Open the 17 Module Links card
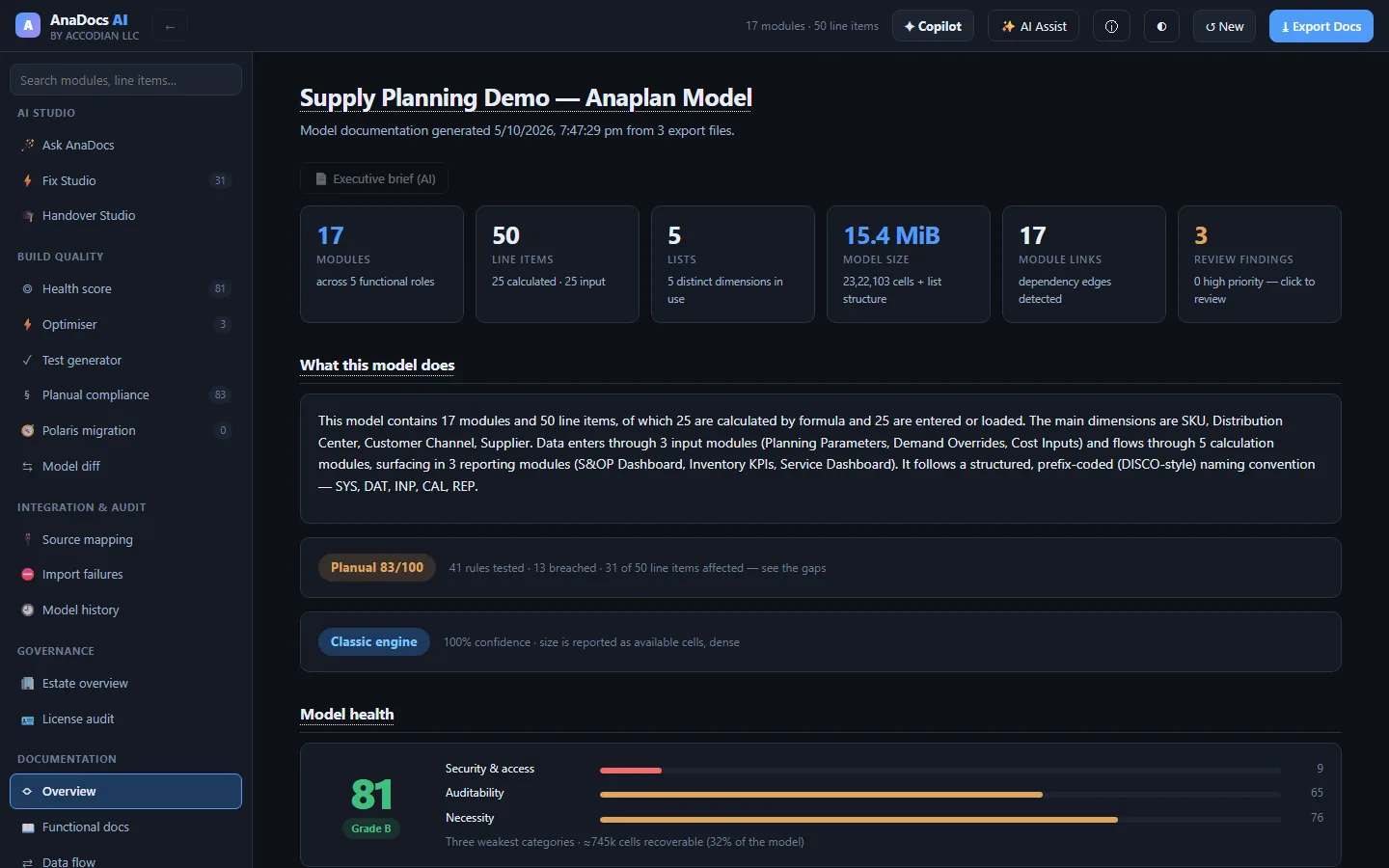 pyautogui.click(x=1084, y=264)
